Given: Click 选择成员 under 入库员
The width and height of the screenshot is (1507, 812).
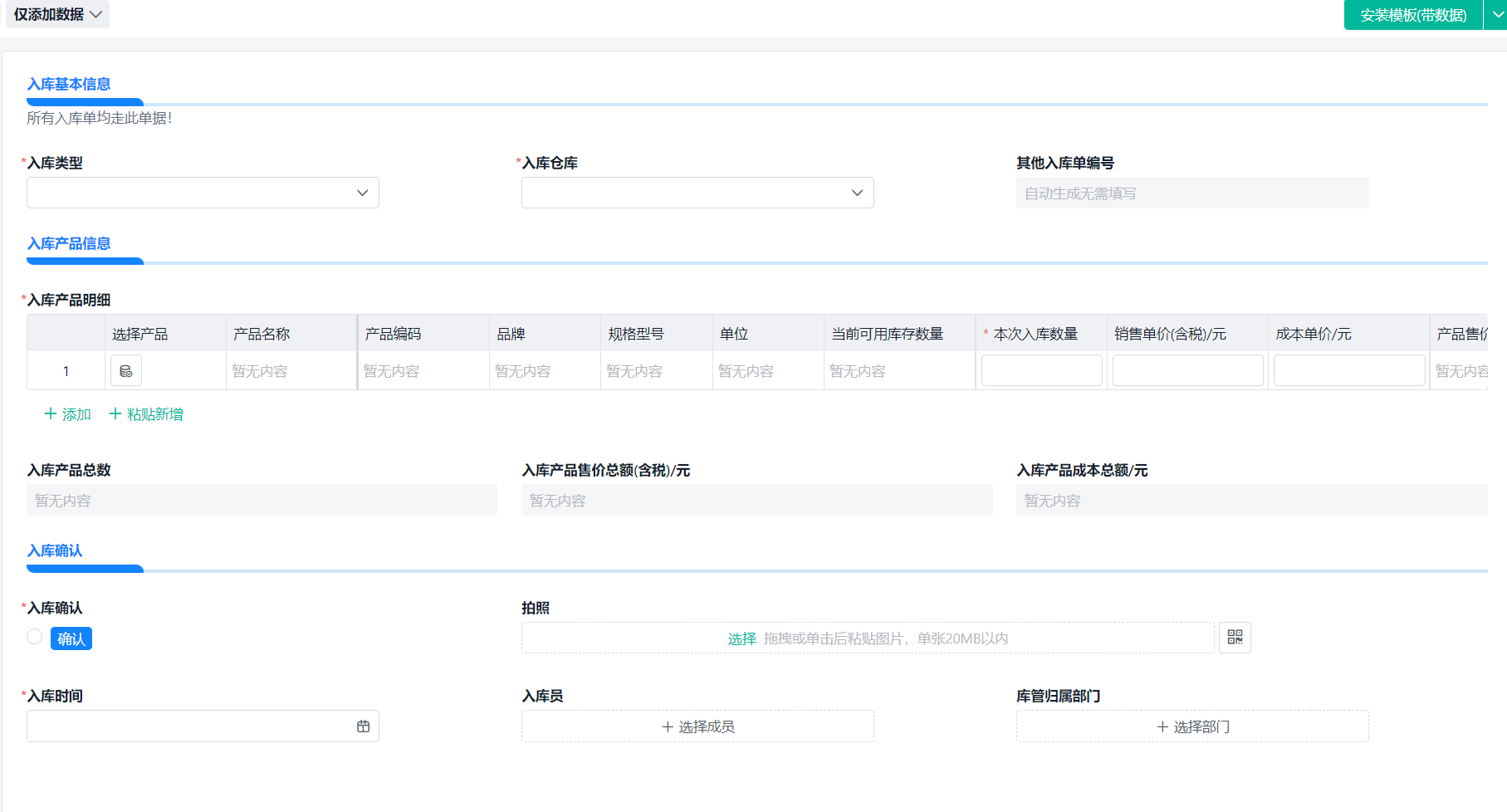Looking at the screenshot, I should (x=697, y=726).
